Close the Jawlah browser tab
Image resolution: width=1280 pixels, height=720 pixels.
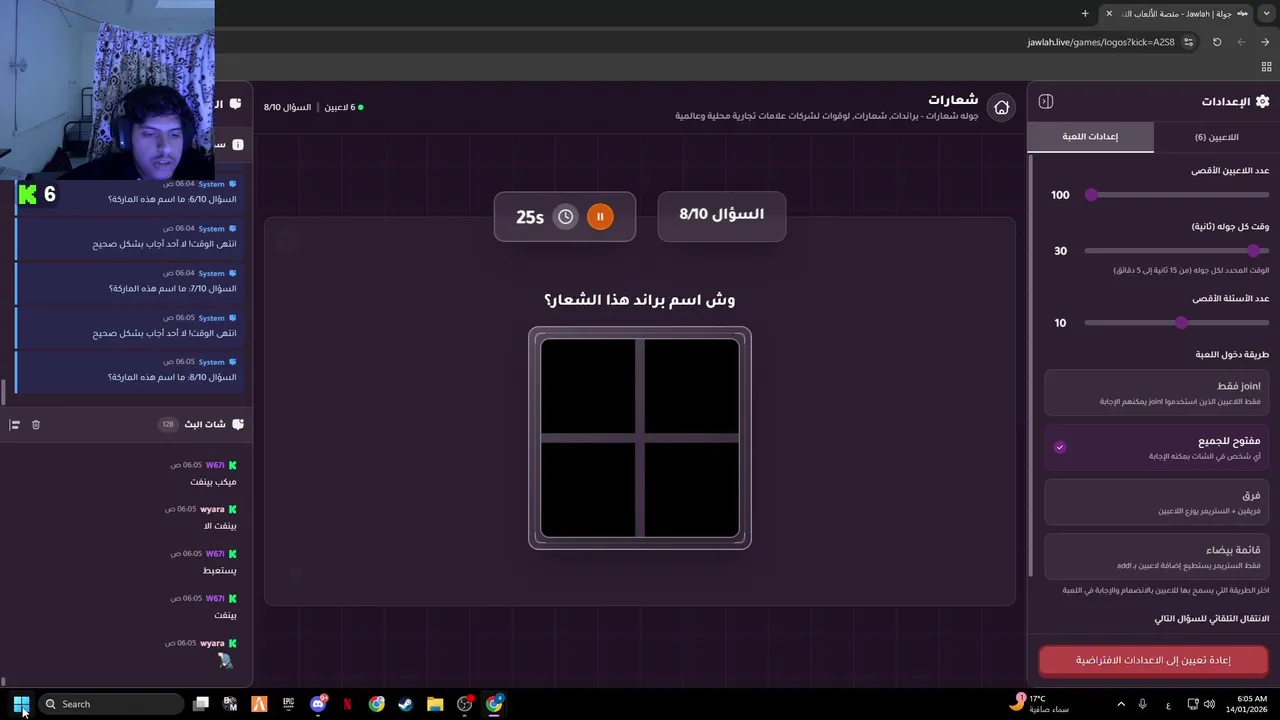1108,13
